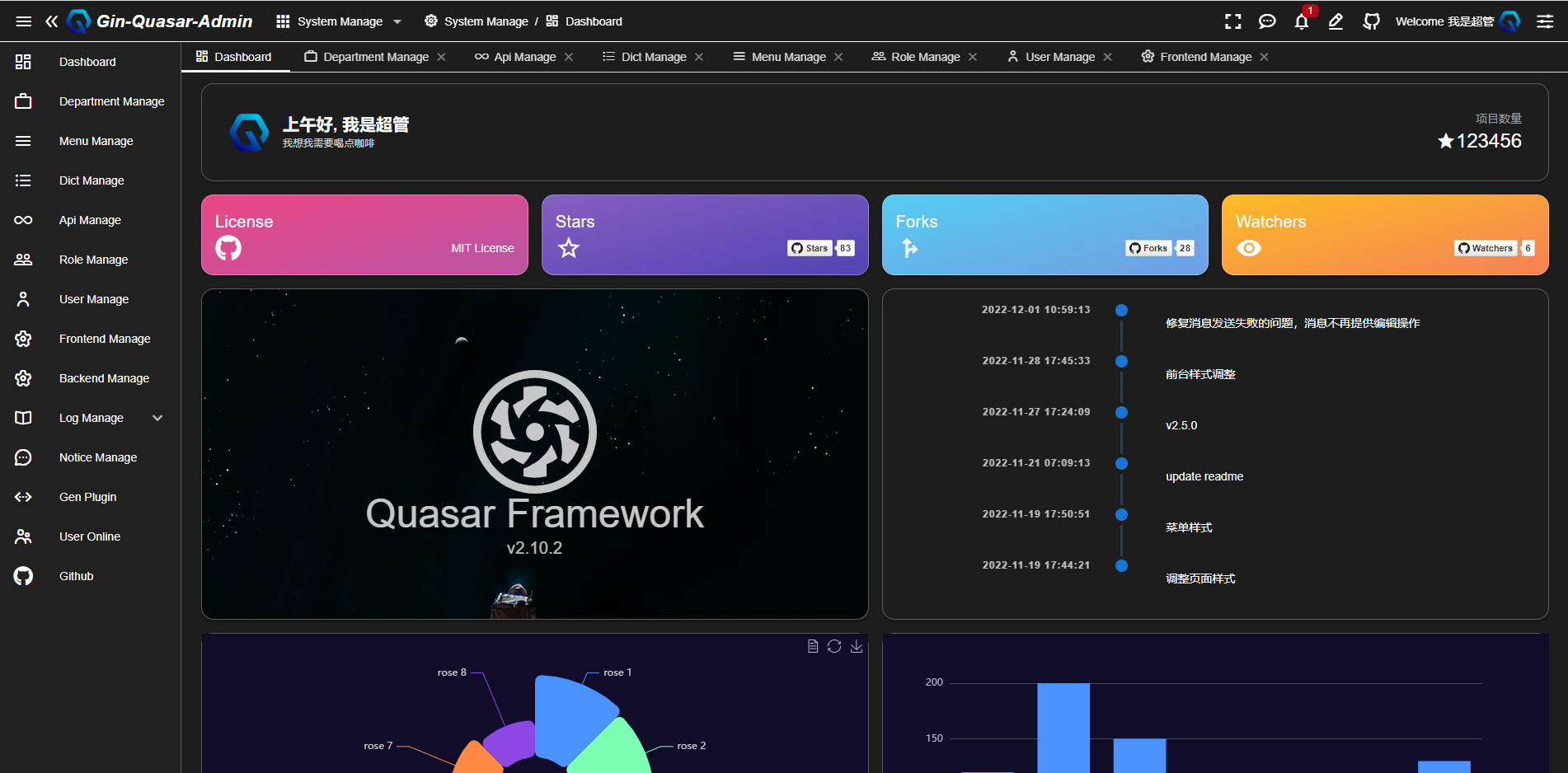Restore the rose chart with refresh icon
This screenshot has height=773, width=1568.
pyautogui.click(x=834, y=646)
